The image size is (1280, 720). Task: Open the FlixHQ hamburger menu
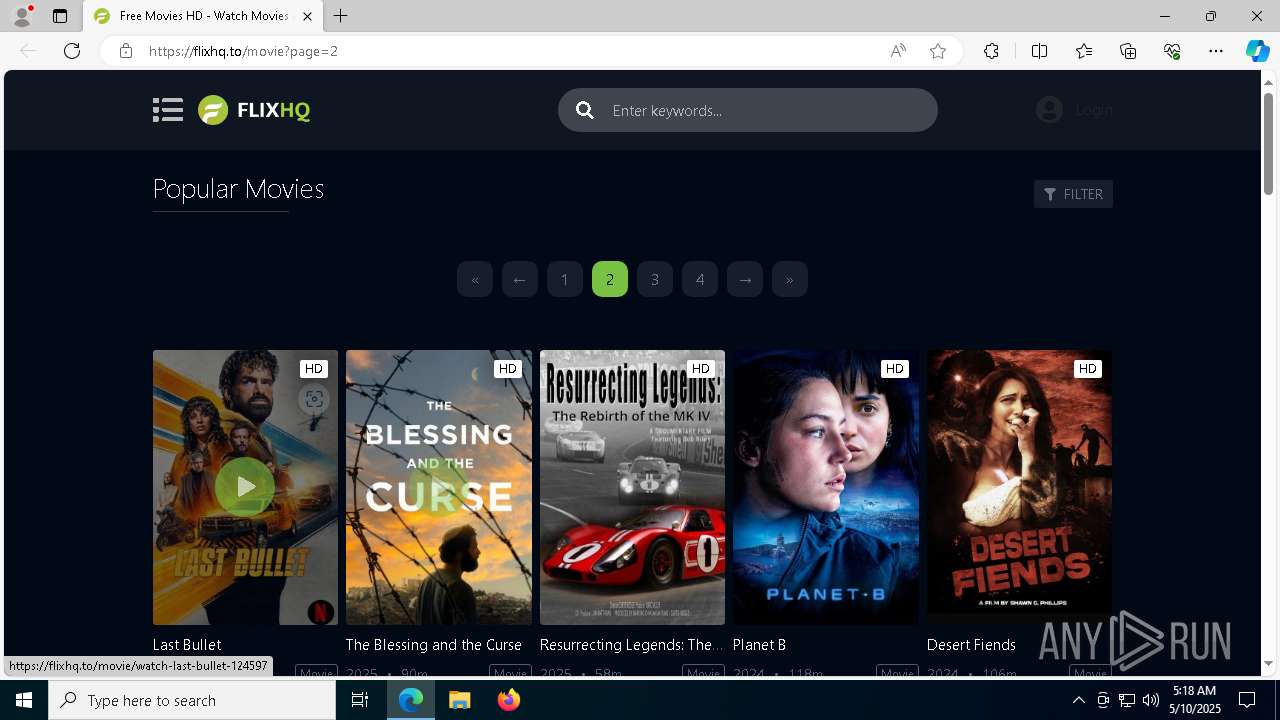(168, 110)
